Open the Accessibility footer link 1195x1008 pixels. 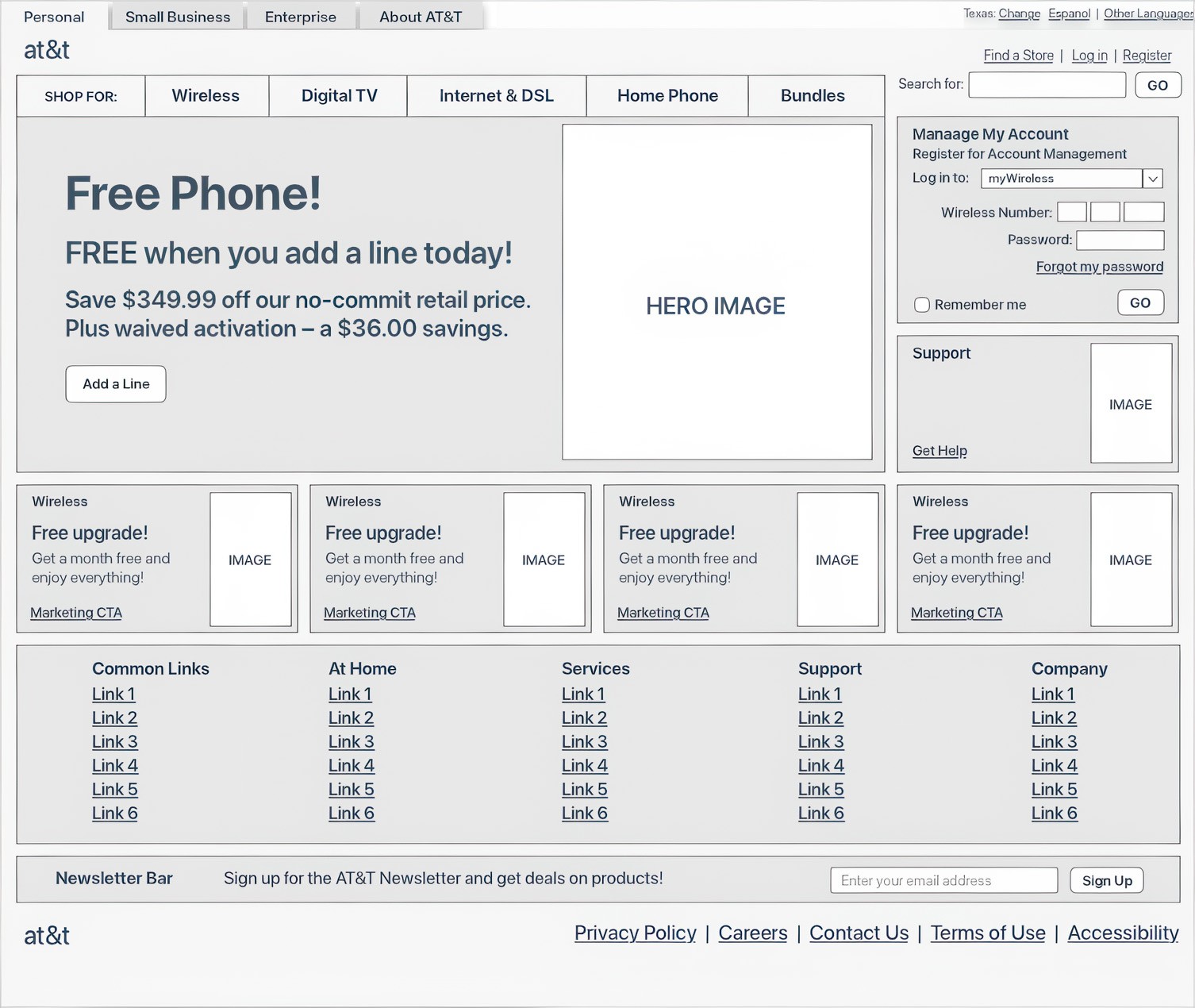1124,933
